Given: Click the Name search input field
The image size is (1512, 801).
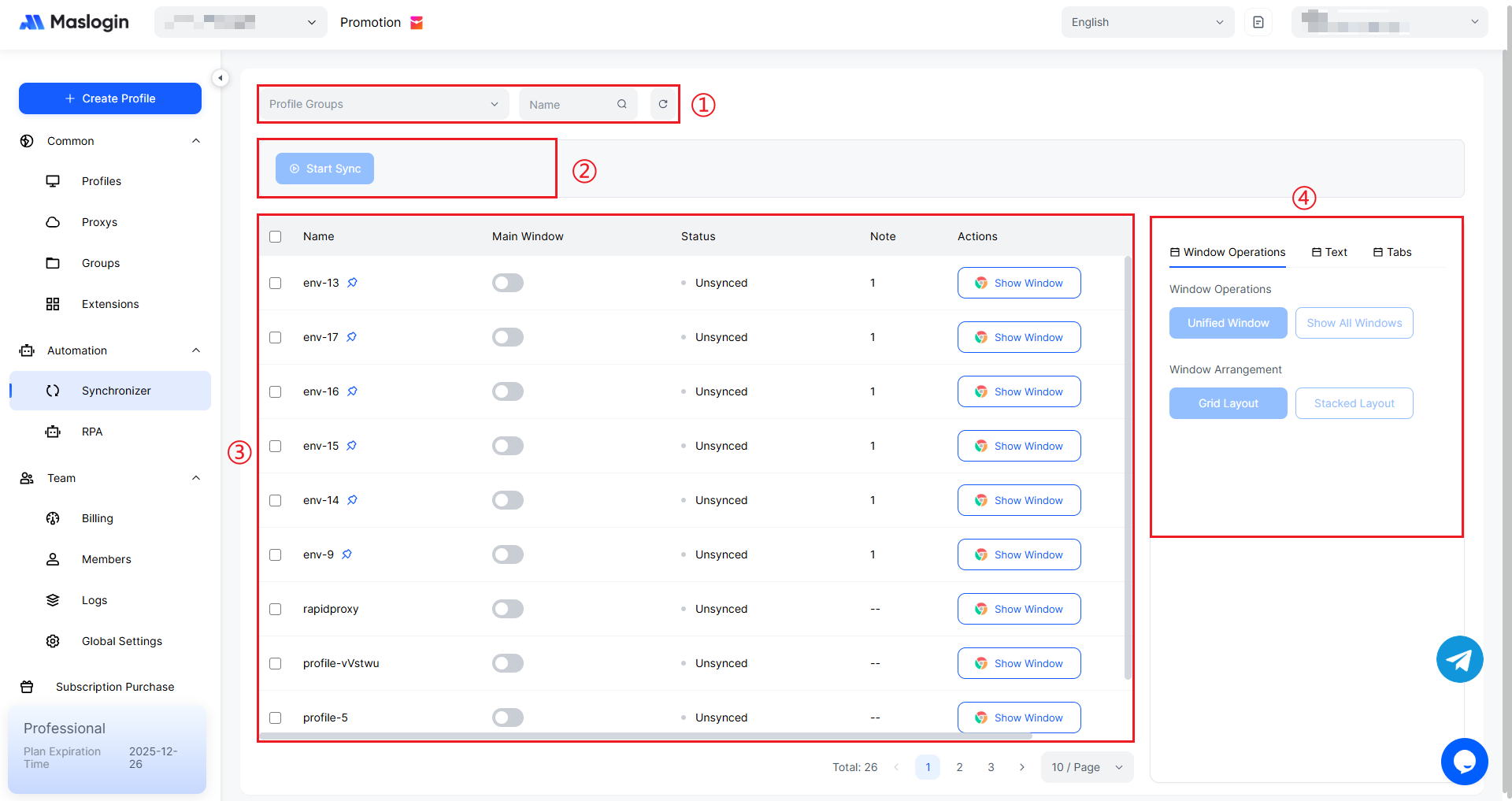Looking at the screenshot, I should pyautogui.click(x=570, y=104).
